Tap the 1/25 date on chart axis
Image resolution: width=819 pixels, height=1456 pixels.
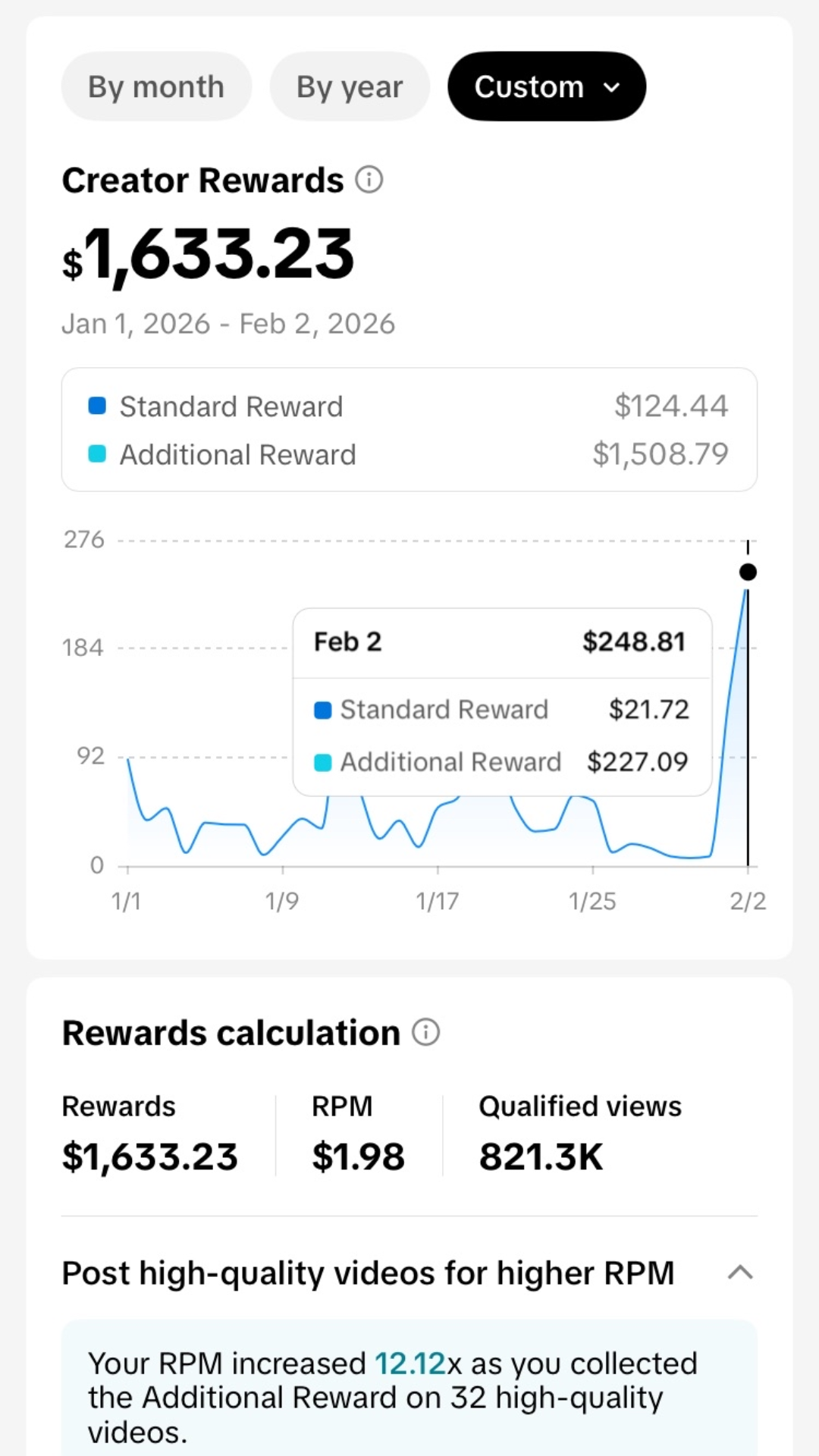pyautogui.click(x=592, y=902)
